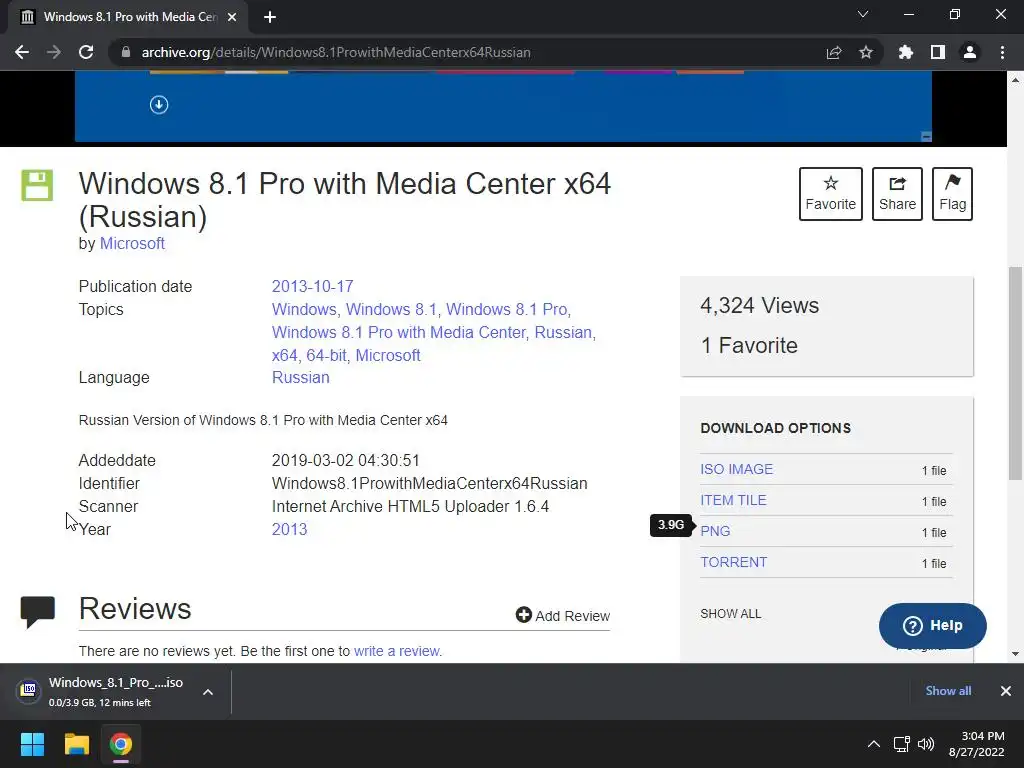Open the side panel icon
Viewport: 1024px width, 768px height.
(x=938, y=52)
